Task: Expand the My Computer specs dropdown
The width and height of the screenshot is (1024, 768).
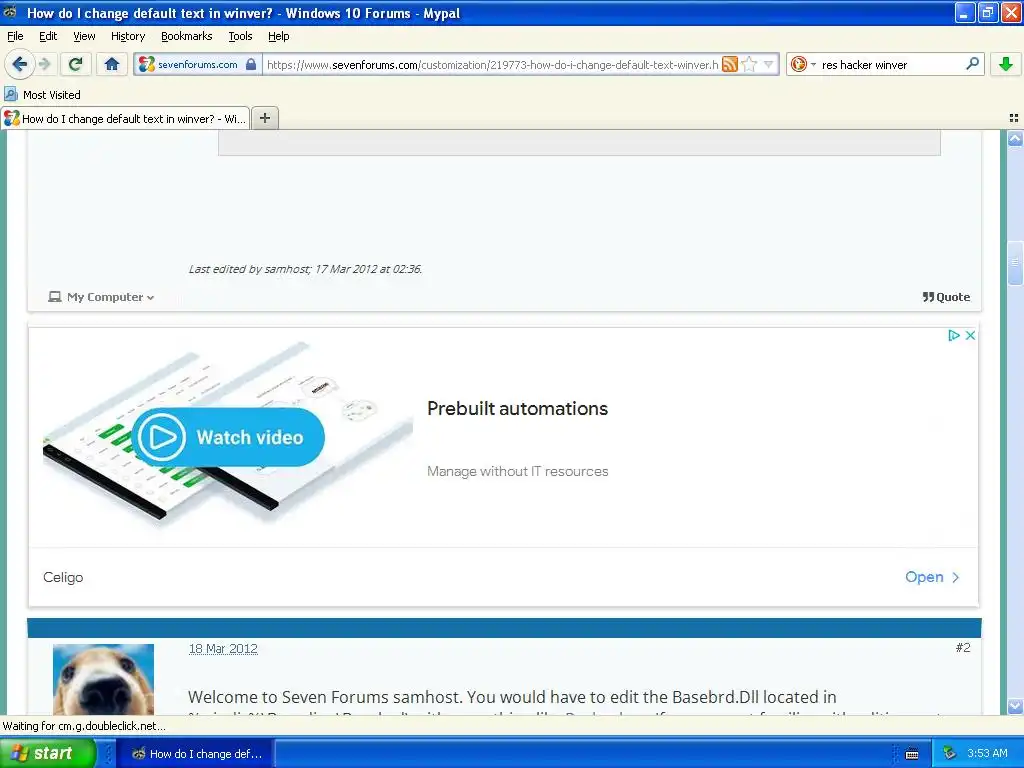Action: click(x=102, y=297)
